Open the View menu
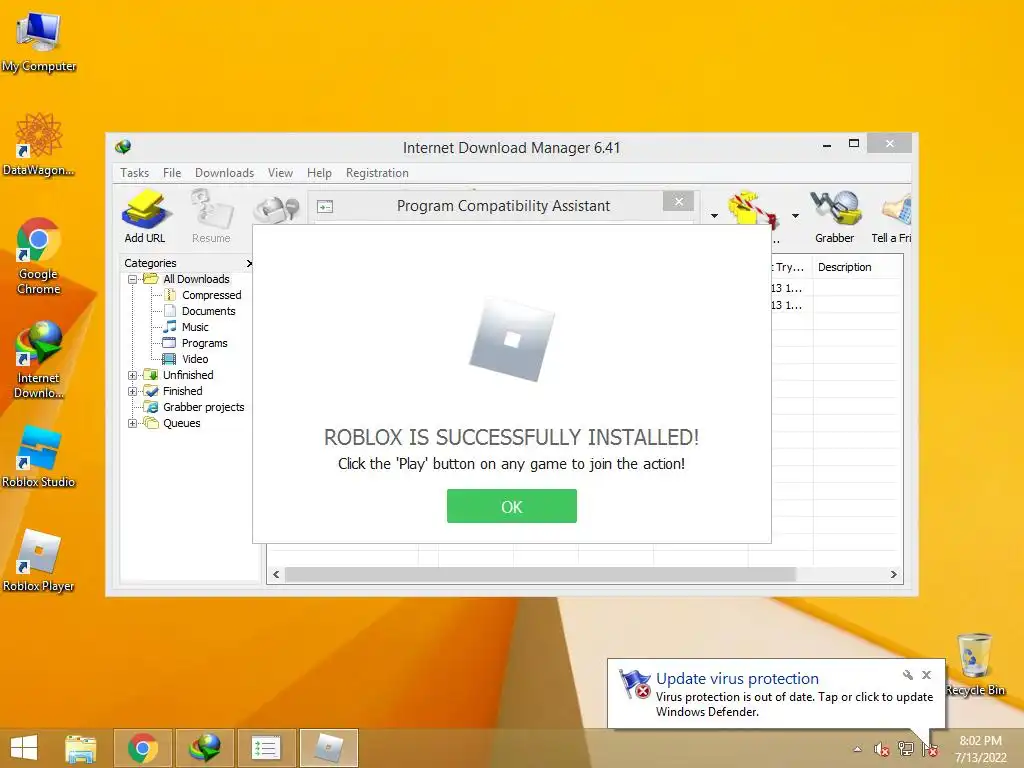 [x=280, y=173]
